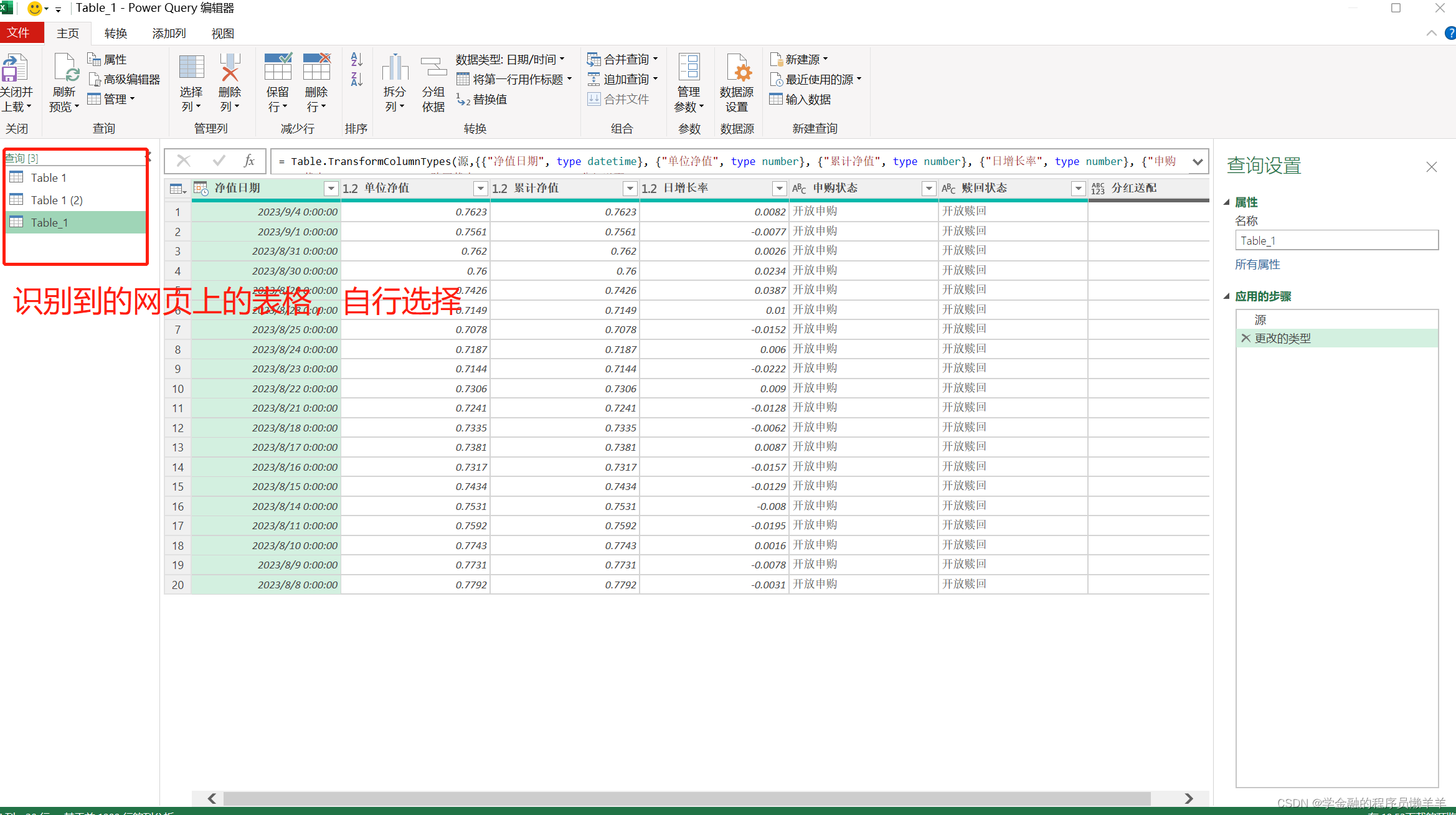Click the 所有属性 link

click(1257, 265)
